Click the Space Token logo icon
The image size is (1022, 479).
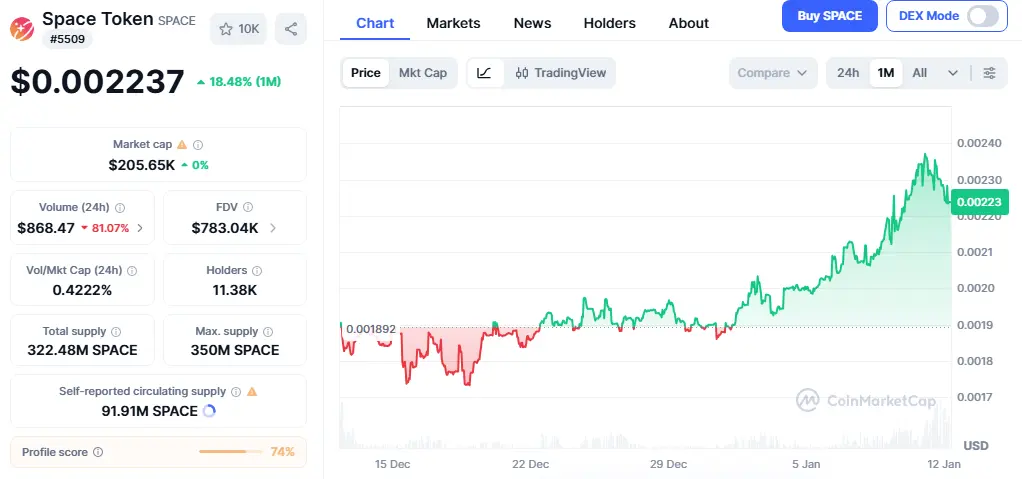click(x=22, y=29)
